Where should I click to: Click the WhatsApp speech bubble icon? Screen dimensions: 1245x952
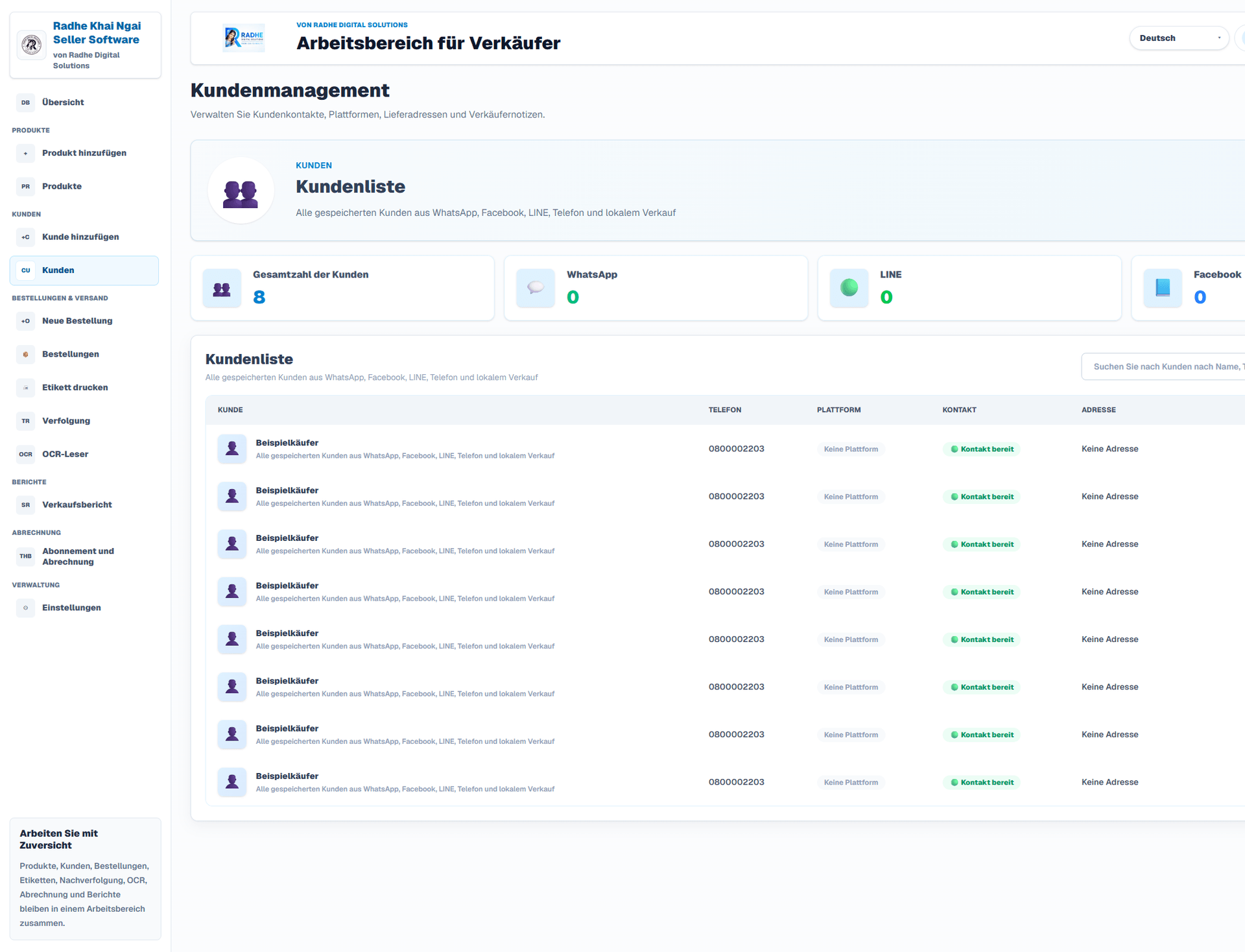click(x=536, y=288)
